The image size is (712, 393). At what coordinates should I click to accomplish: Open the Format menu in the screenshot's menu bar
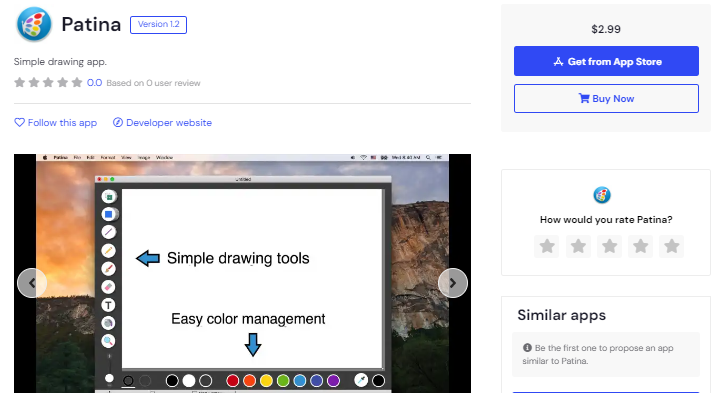108,158
